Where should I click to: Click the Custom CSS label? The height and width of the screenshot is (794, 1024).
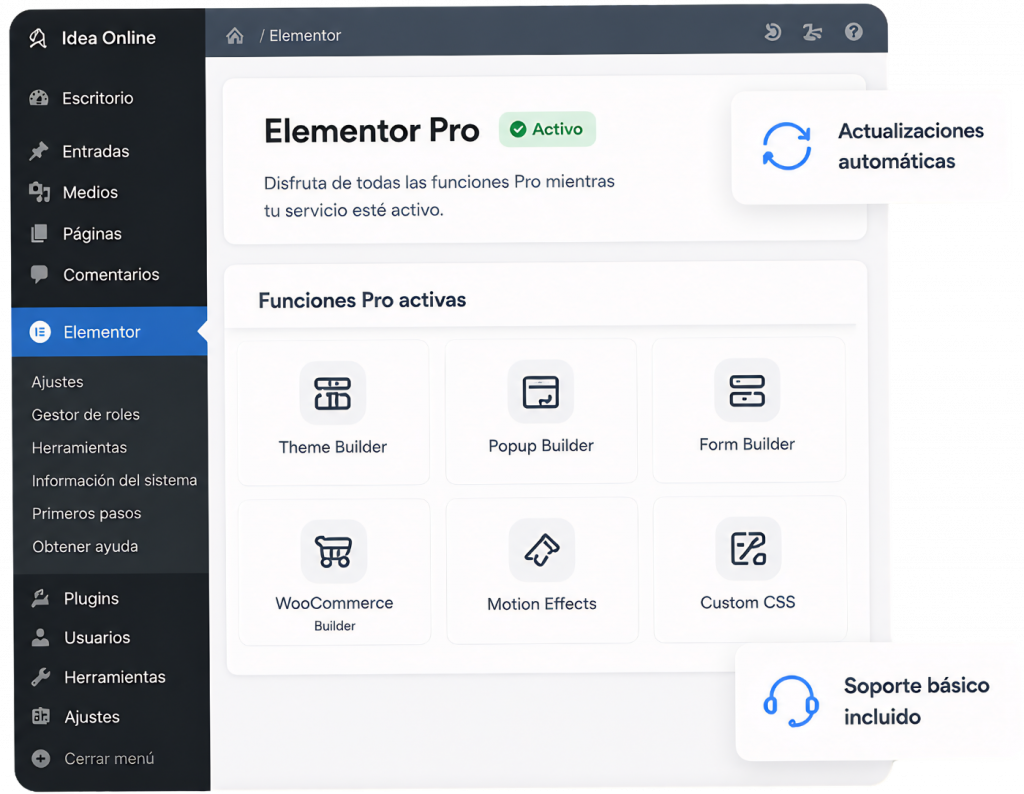[748, 602]
